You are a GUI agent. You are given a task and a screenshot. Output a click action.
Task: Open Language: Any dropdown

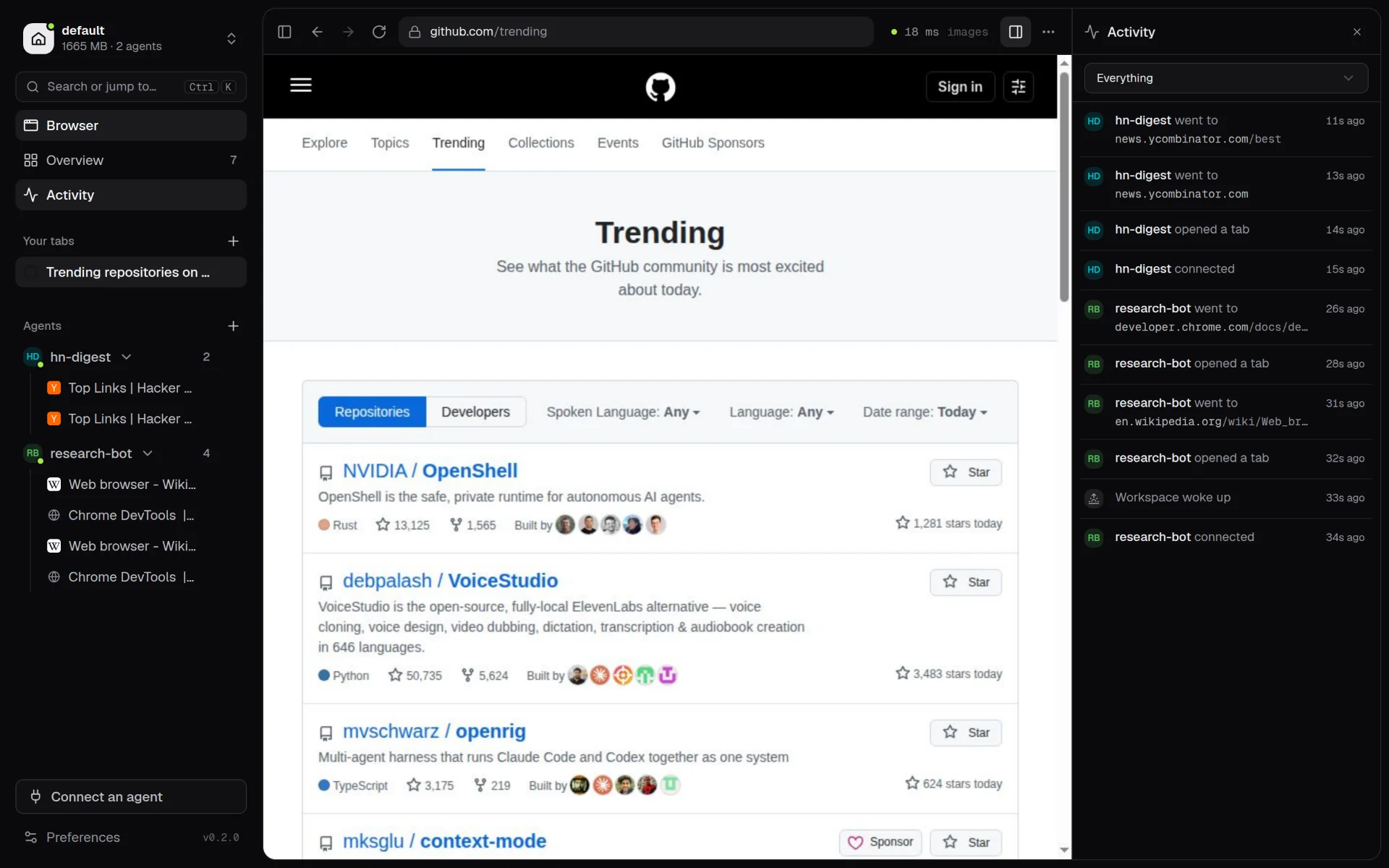[x=781, y=412]
